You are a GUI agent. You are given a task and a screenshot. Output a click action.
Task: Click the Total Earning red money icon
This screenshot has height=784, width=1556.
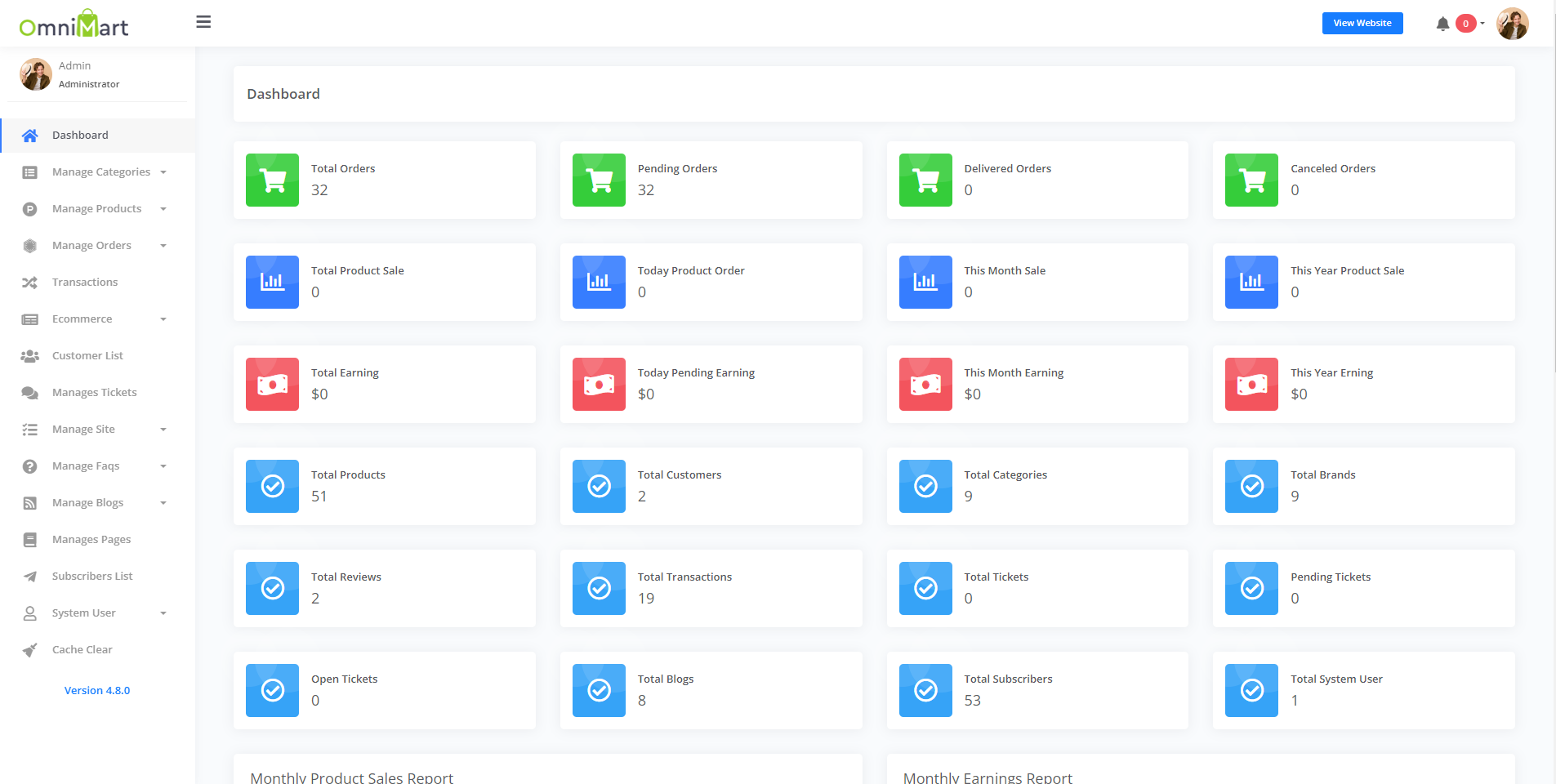(272, 385)
